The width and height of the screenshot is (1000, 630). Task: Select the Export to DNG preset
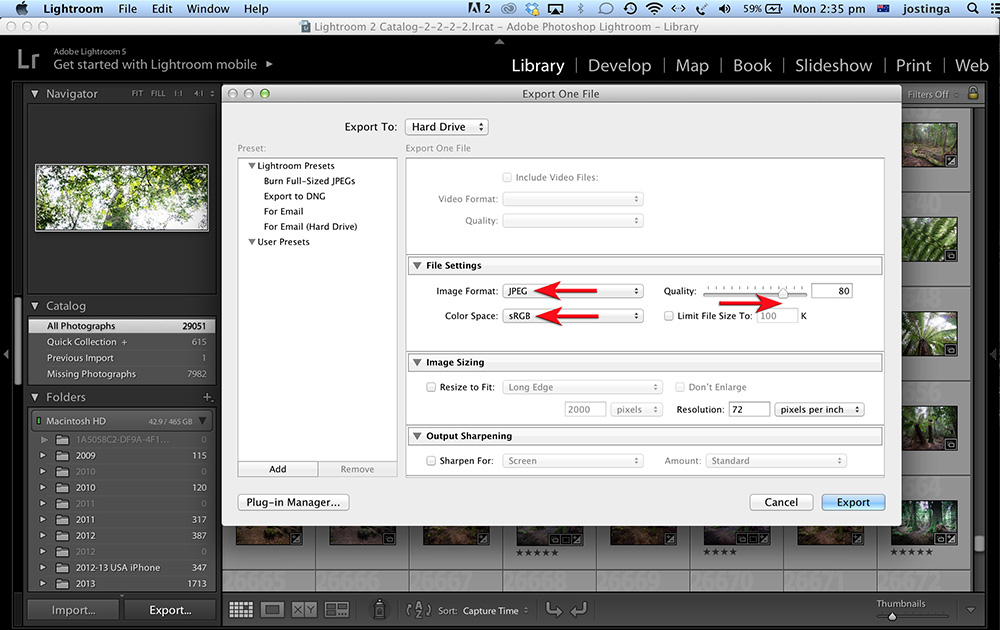click(x=295, y=196)
